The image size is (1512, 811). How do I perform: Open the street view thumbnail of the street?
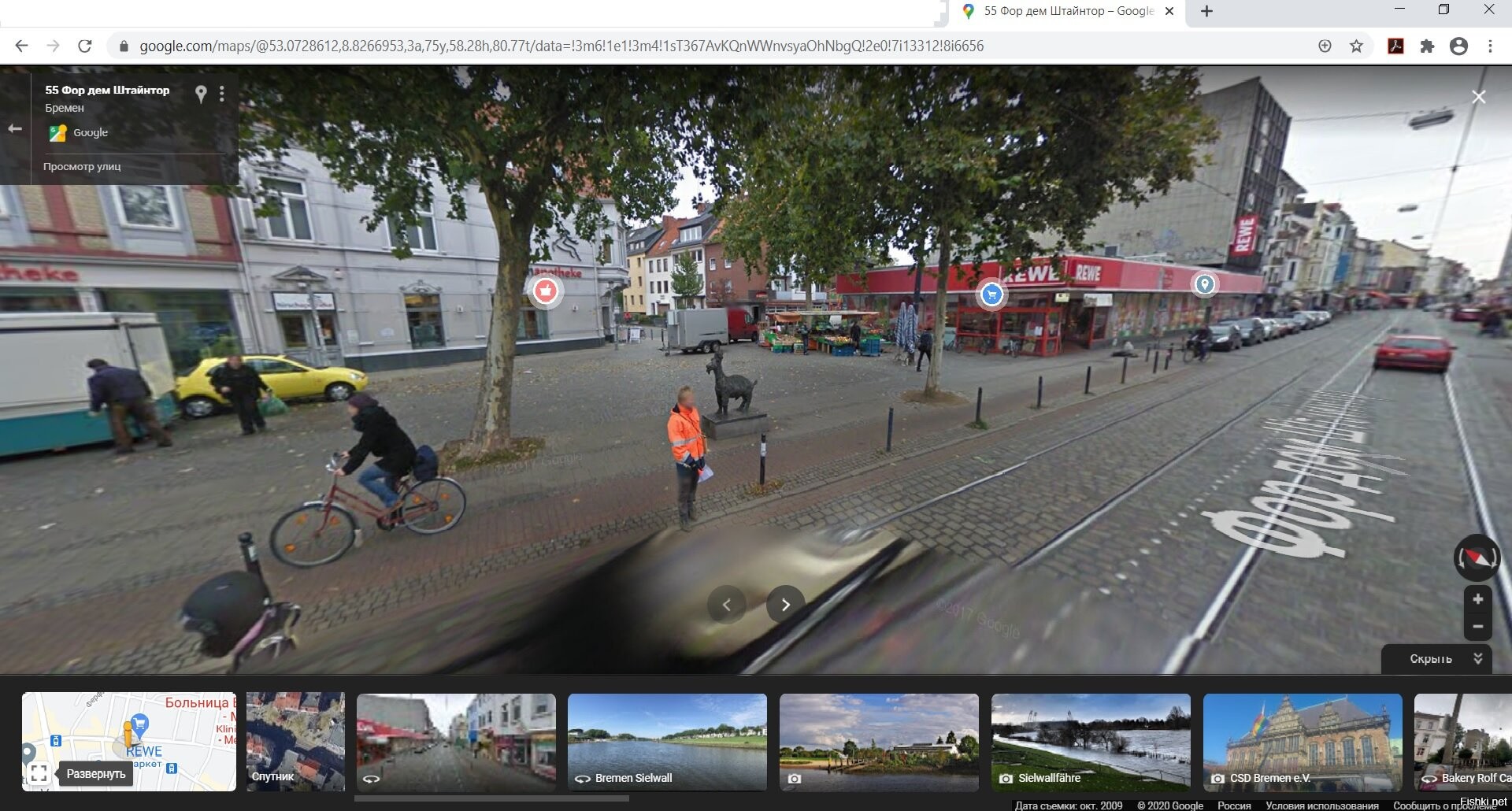456,742
